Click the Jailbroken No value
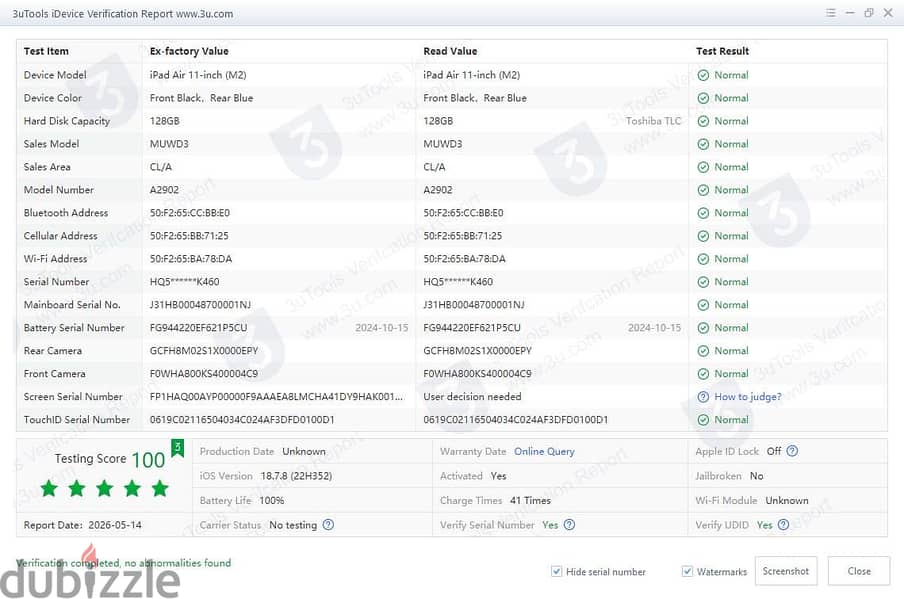The width and height of the screenshot is (904, 599). click(756, 476)
